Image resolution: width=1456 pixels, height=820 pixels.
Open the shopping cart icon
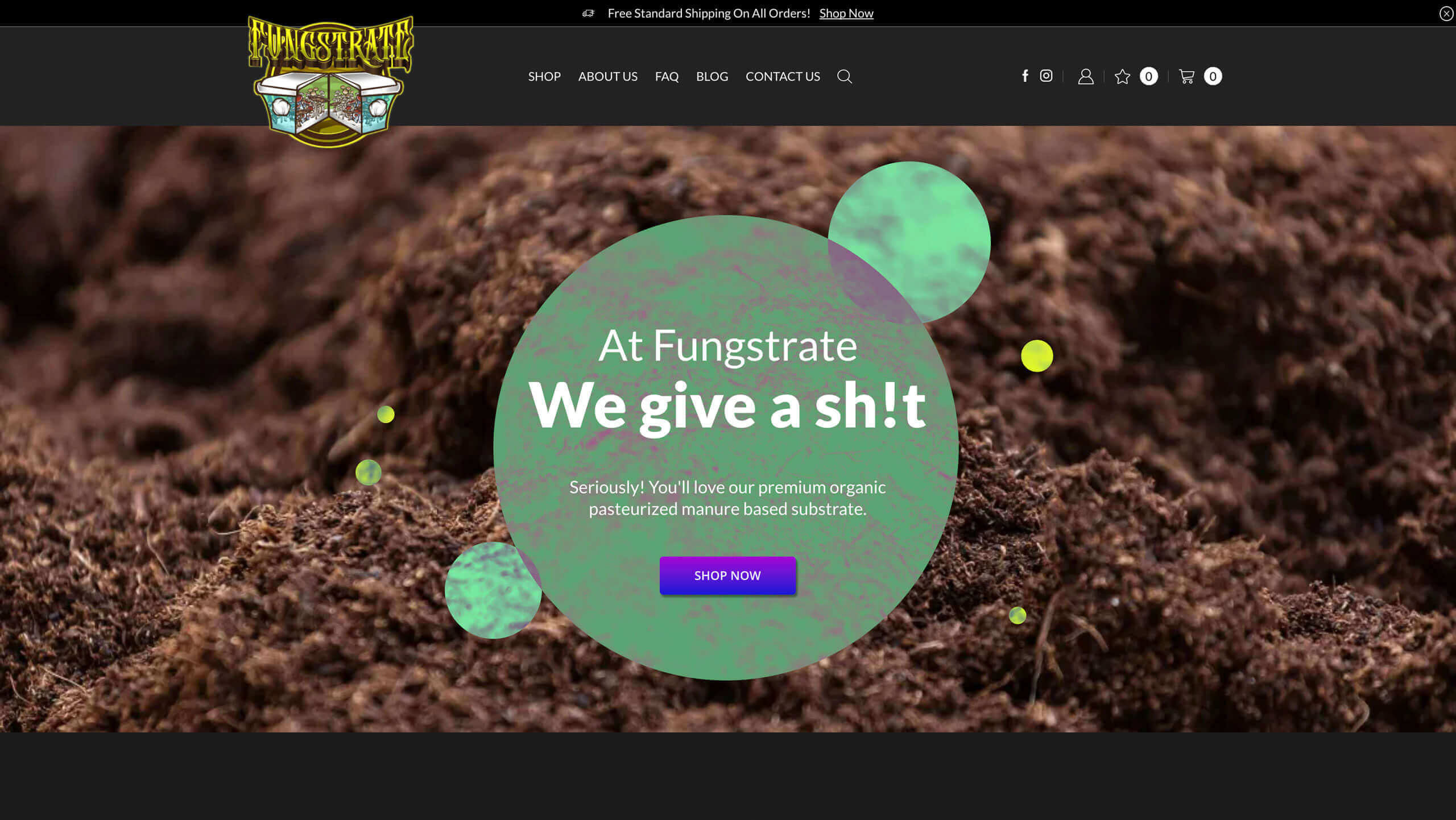pos(1186,76)
